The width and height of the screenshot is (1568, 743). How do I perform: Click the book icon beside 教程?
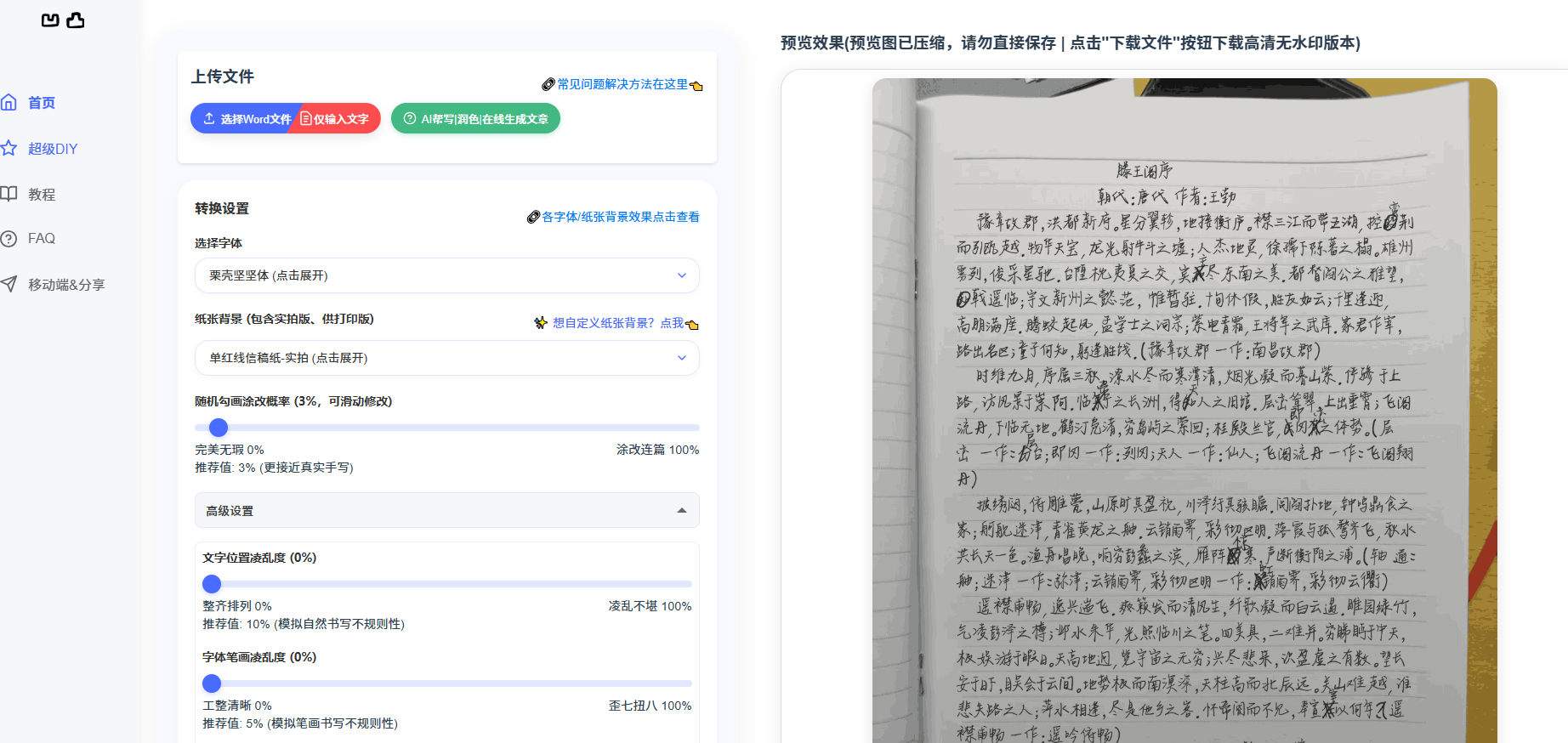pyautogui.click(x=9, y=194)
